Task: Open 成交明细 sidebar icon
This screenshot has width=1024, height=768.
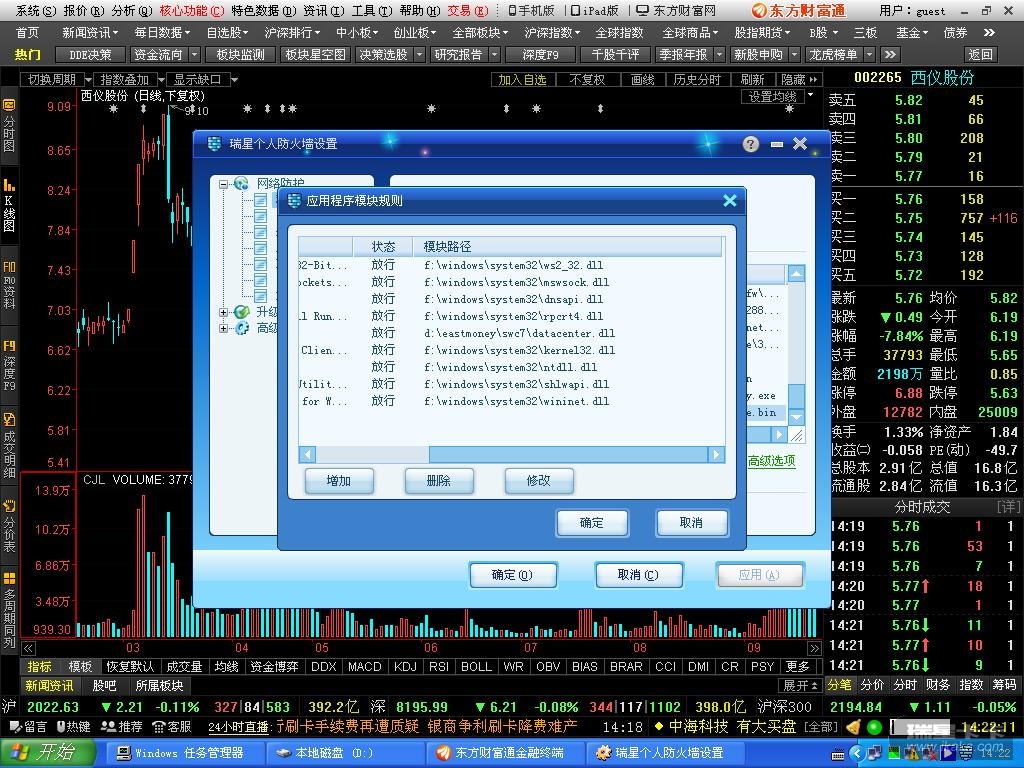Action: [x=9, y=446]
